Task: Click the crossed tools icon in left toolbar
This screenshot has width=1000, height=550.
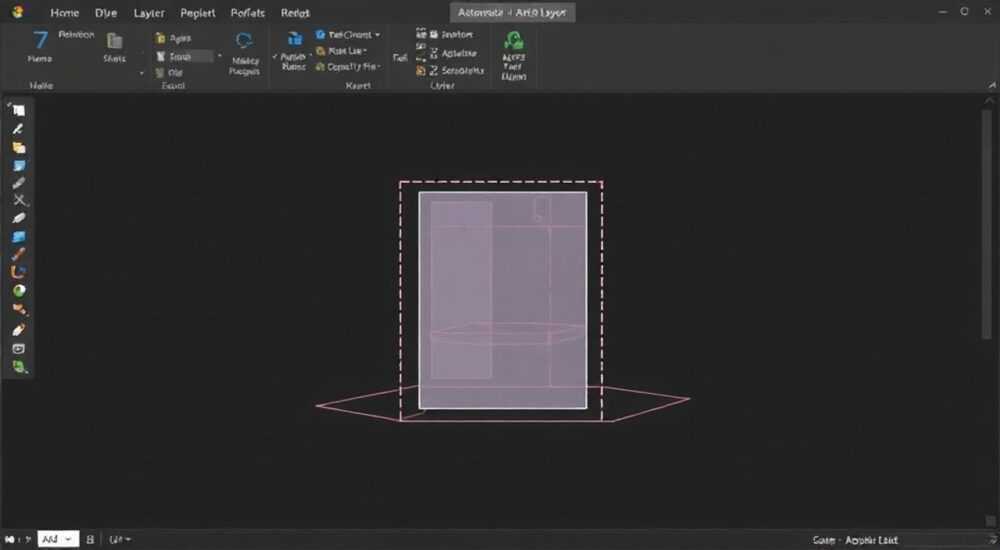Action: click(x=19, y=200)
